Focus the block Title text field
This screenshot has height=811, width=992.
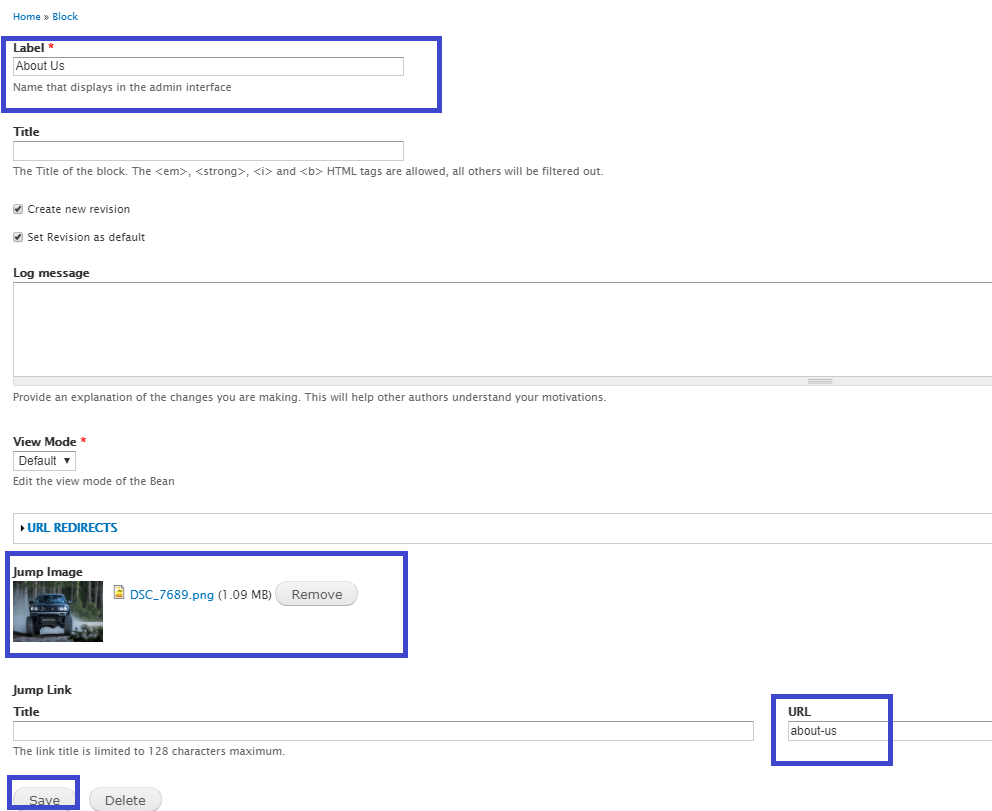208,151
